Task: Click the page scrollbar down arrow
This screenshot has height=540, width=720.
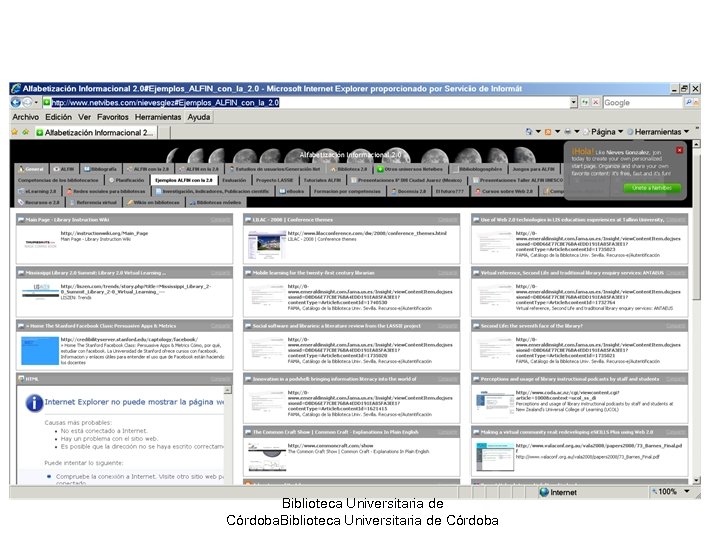Action: coord(696,480)
